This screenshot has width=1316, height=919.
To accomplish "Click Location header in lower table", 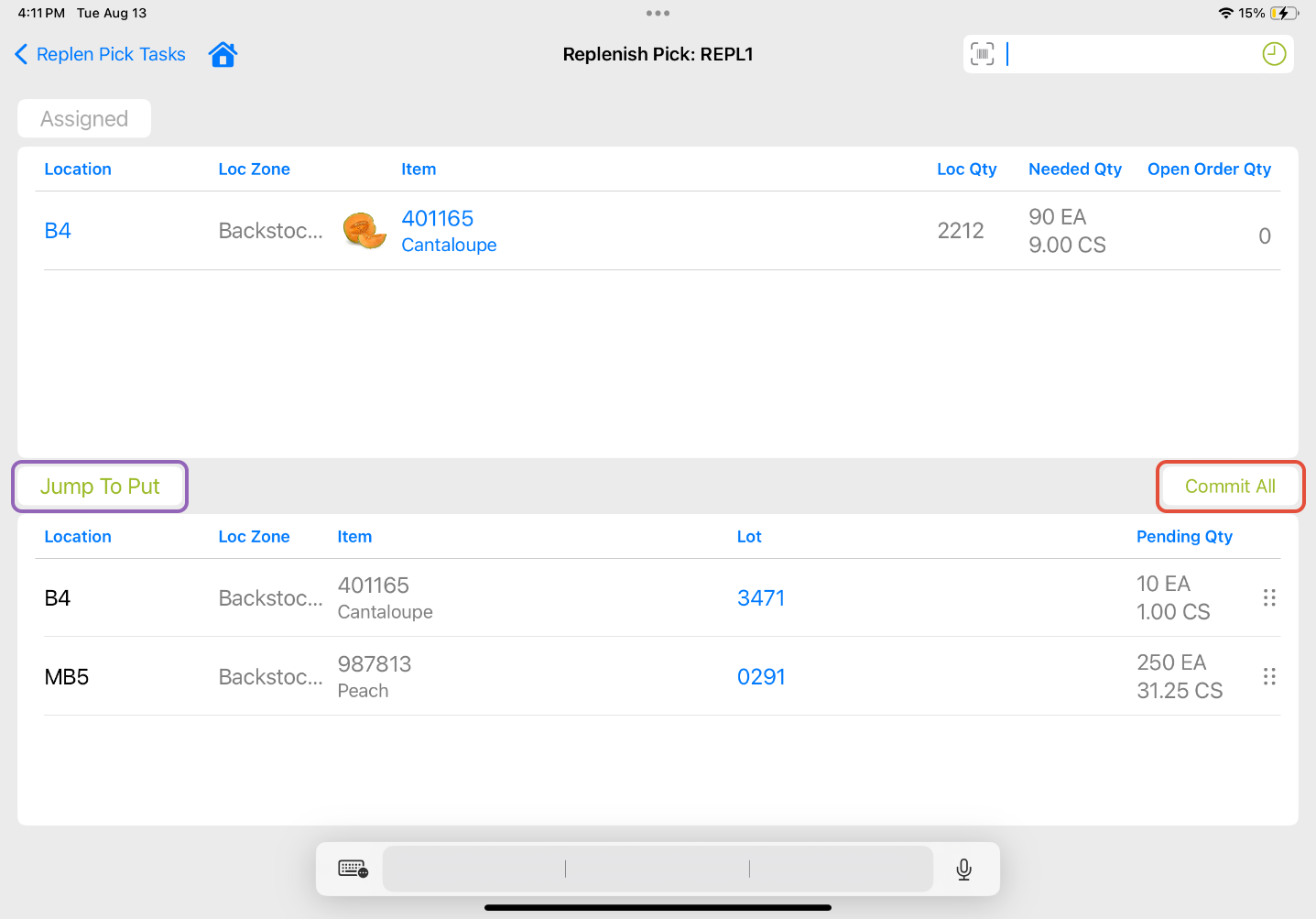I will (x=78, y=537).
